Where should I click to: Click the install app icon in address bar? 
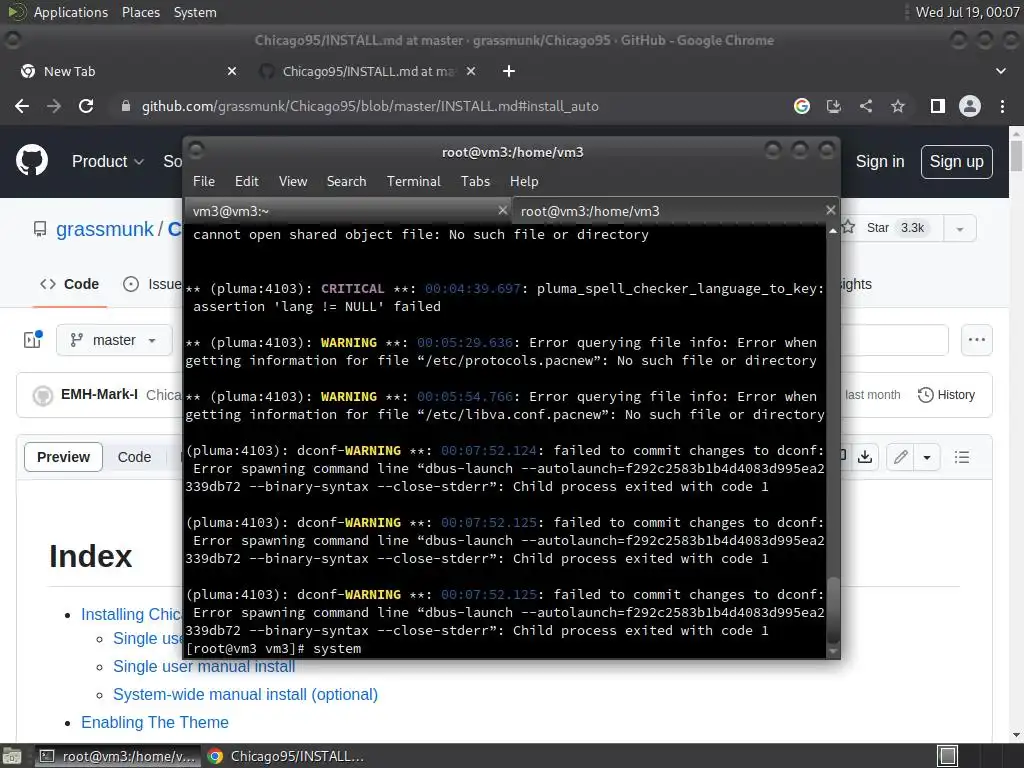834,106
